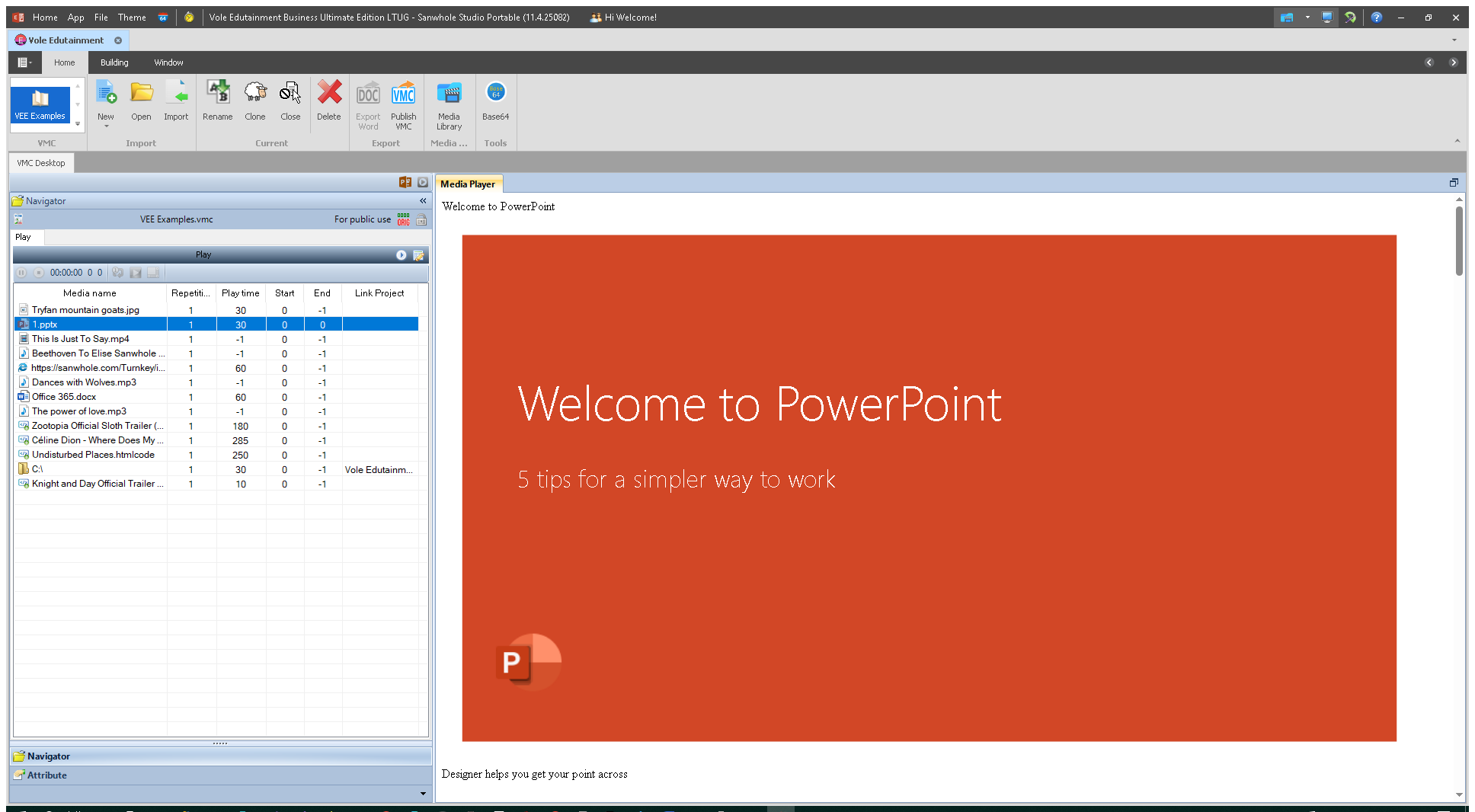Select the Media Player tab
This screenshot has height=812, width=1475.
tap(468, 184)
